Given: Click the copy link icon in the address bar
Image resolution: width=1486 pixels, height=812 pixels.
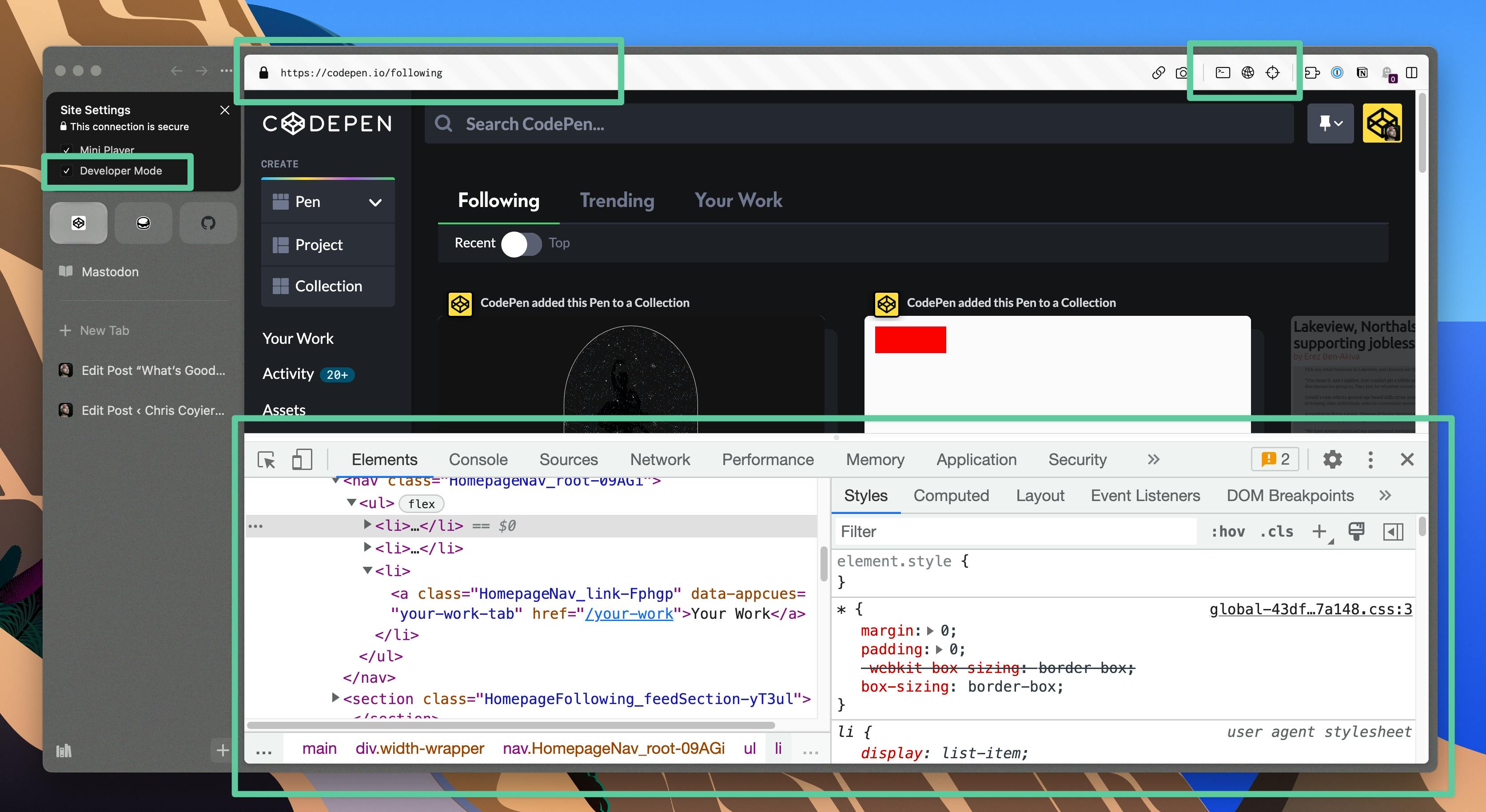Looking at the screenshot, I should pos(1158,73).
